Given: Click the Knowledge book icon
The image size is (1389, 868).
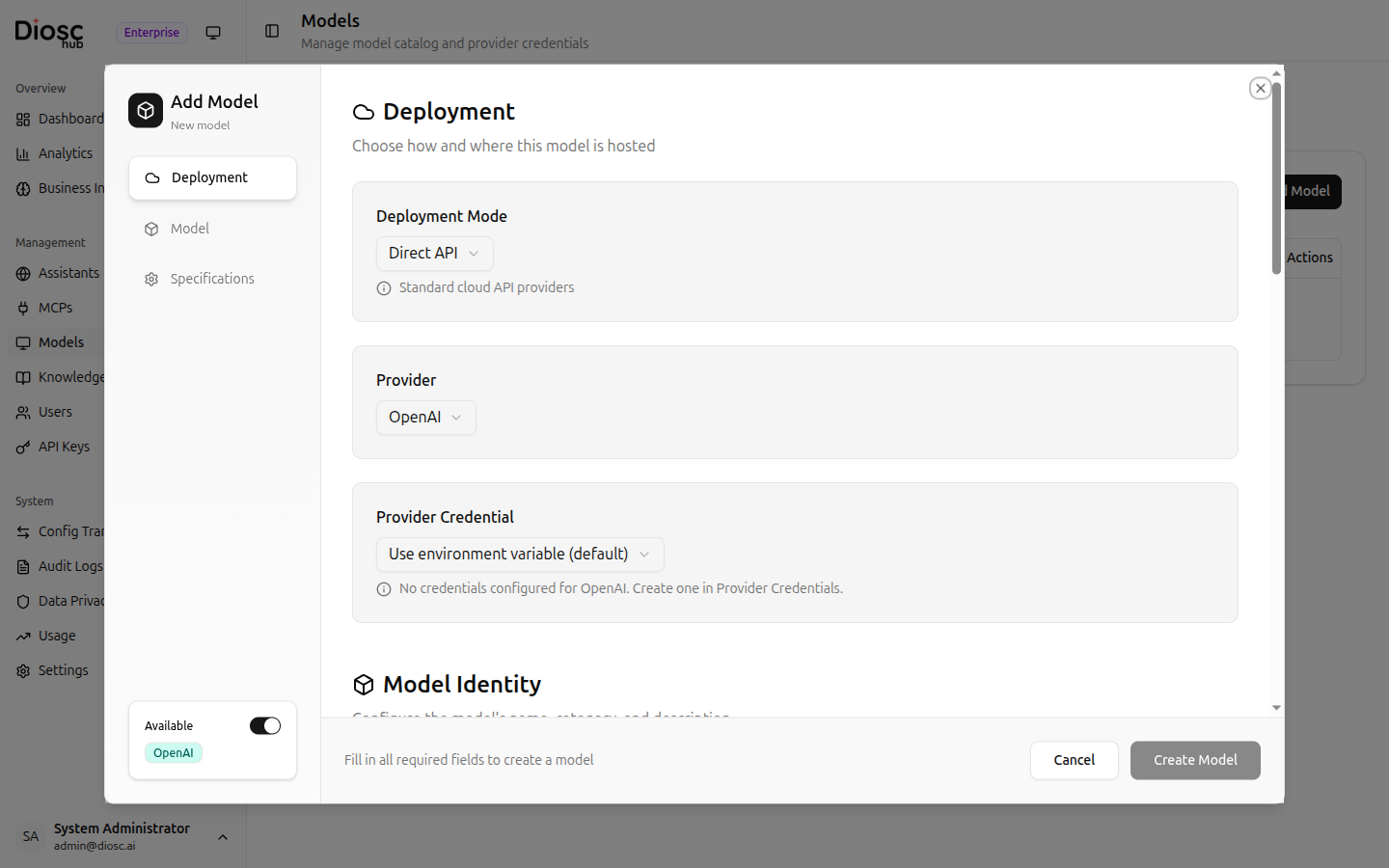Looking at the screenshot, I should [x=23, y=378].
